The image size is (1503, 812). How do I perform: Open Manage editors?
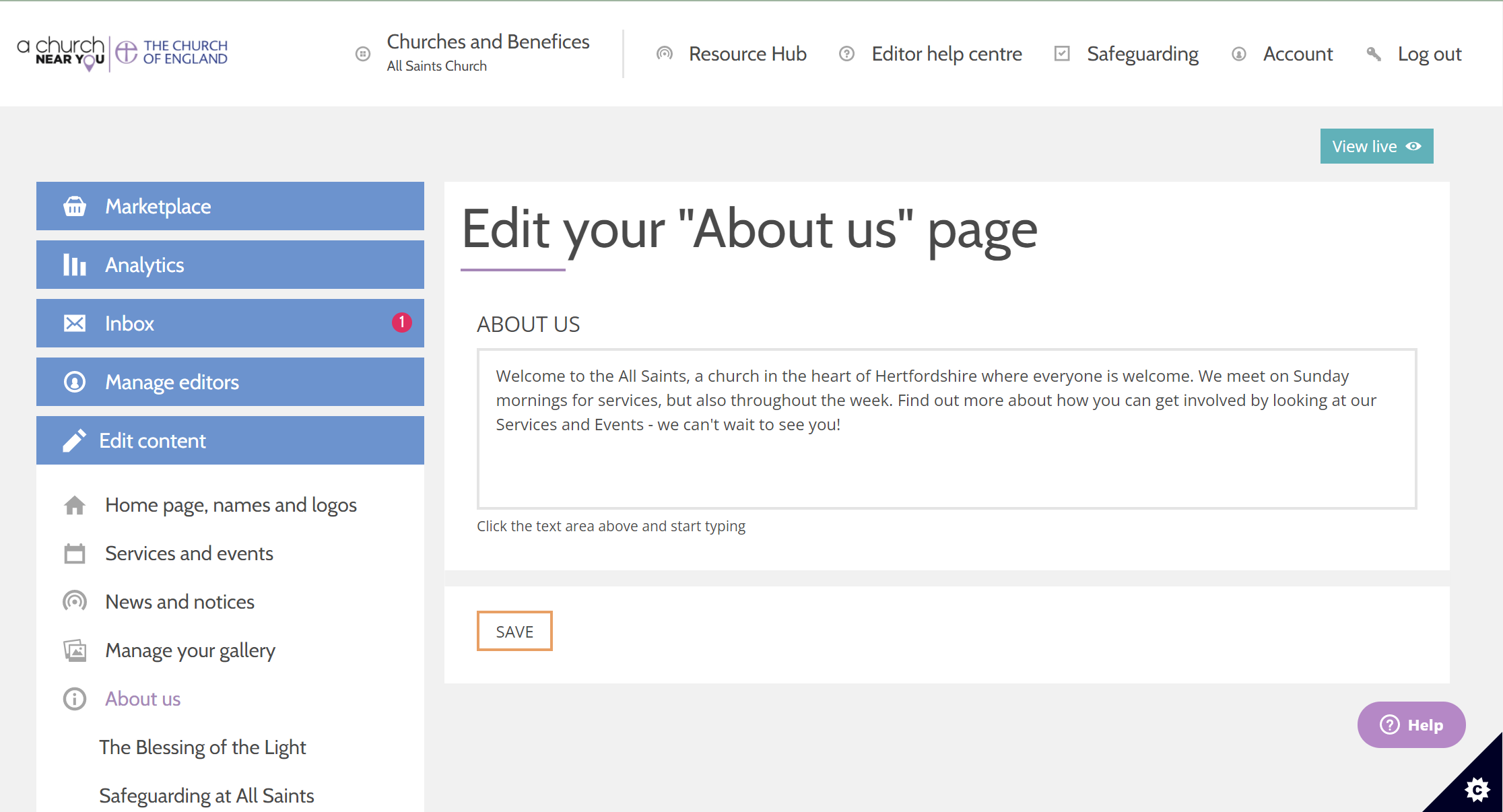pyautogui.click(x=230, y=382)
